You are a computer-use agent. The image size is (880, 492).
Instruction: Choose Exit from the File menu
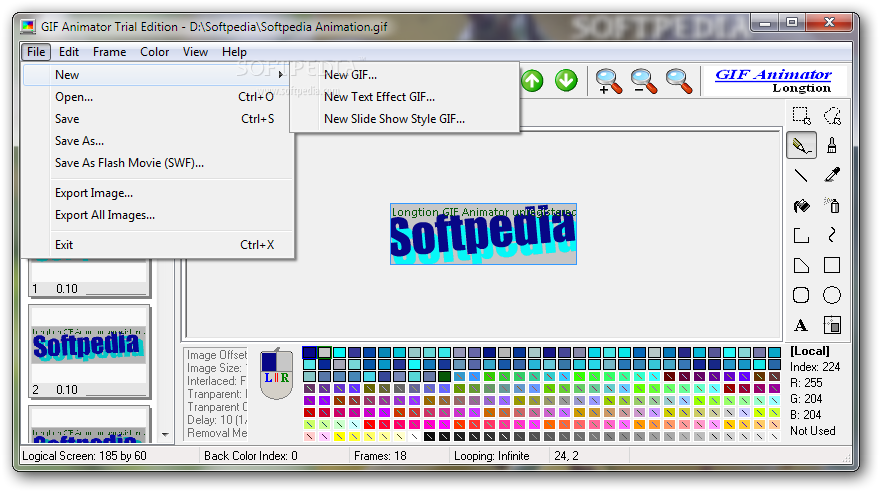158,245
